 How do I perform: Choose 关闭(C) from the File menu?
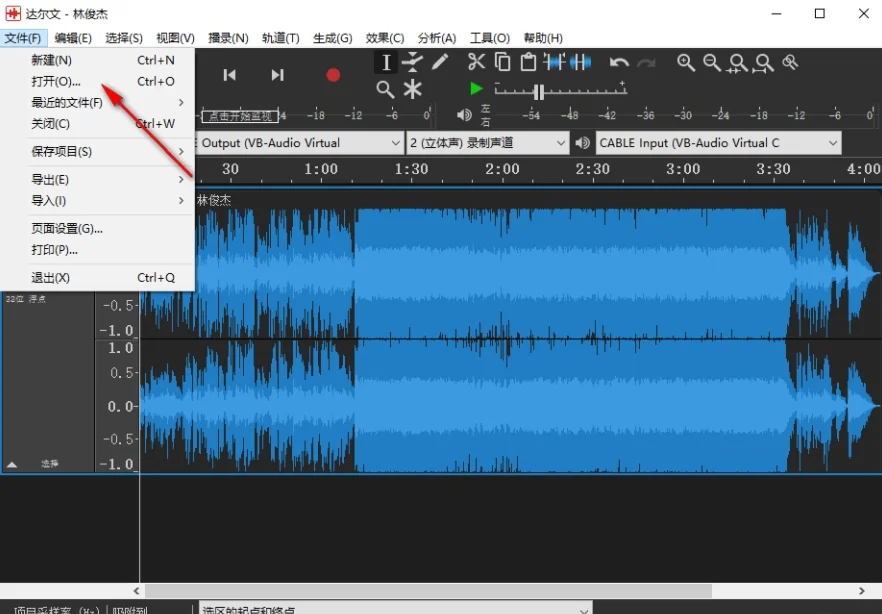coord(98,124)
